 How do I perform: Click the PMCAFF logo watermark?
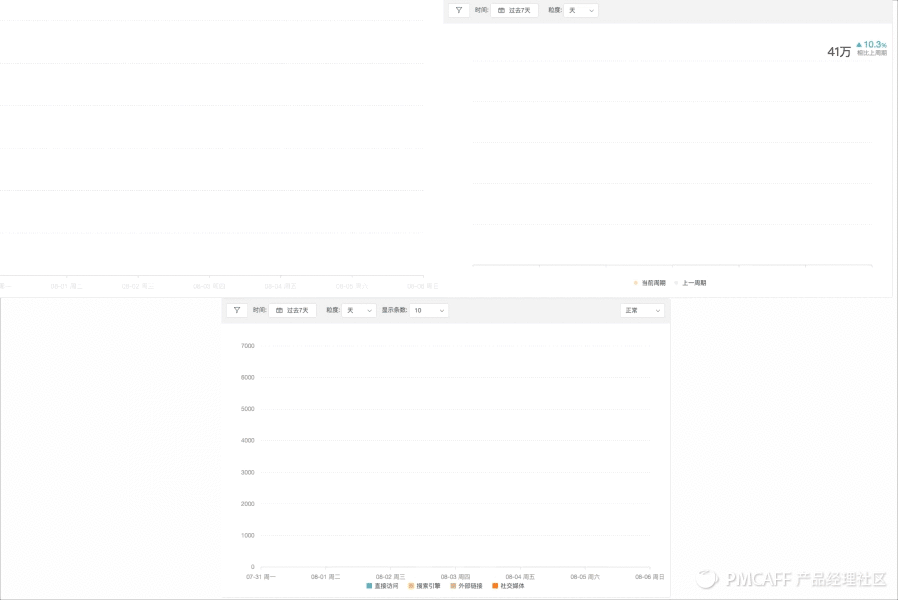coord(791,579)
